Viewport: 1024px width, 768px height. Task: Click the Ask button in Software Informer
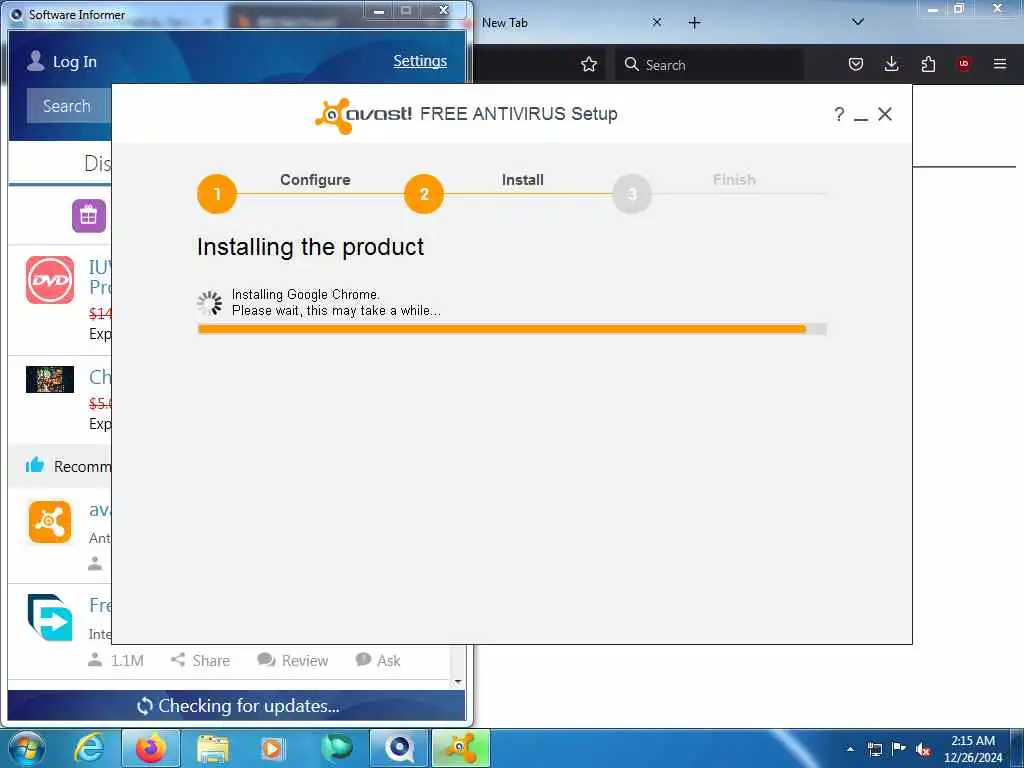tap(378, 660)
